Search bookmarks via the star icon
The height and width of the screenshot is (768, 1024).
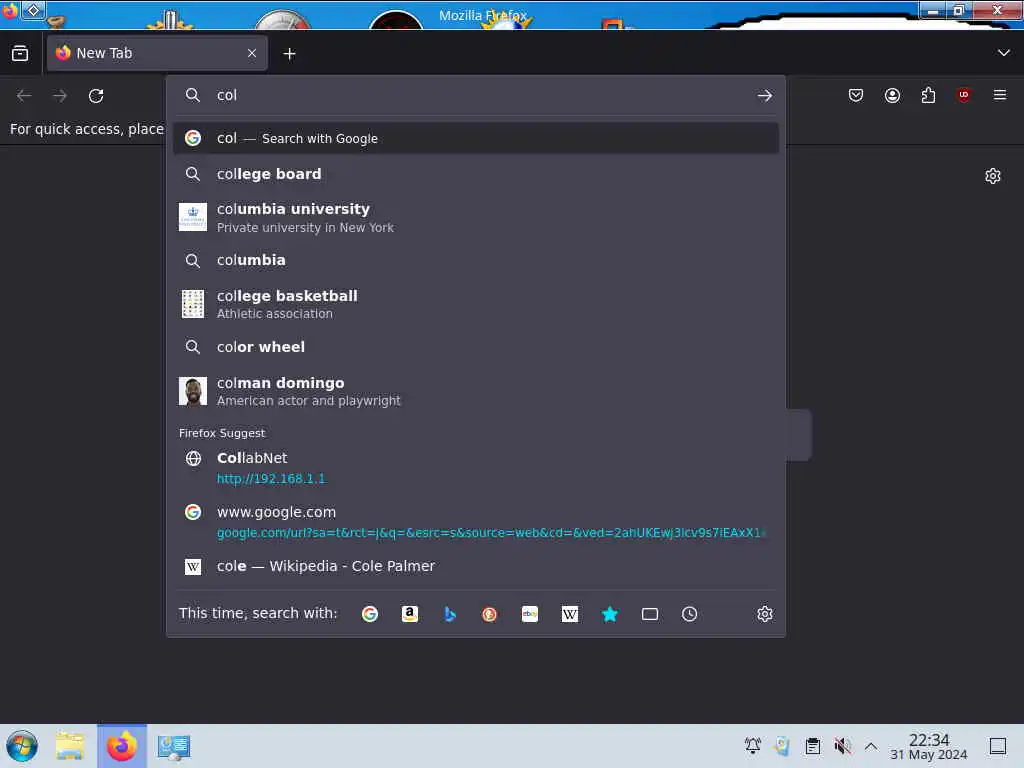pyautogui.click(x=609, y=614)
